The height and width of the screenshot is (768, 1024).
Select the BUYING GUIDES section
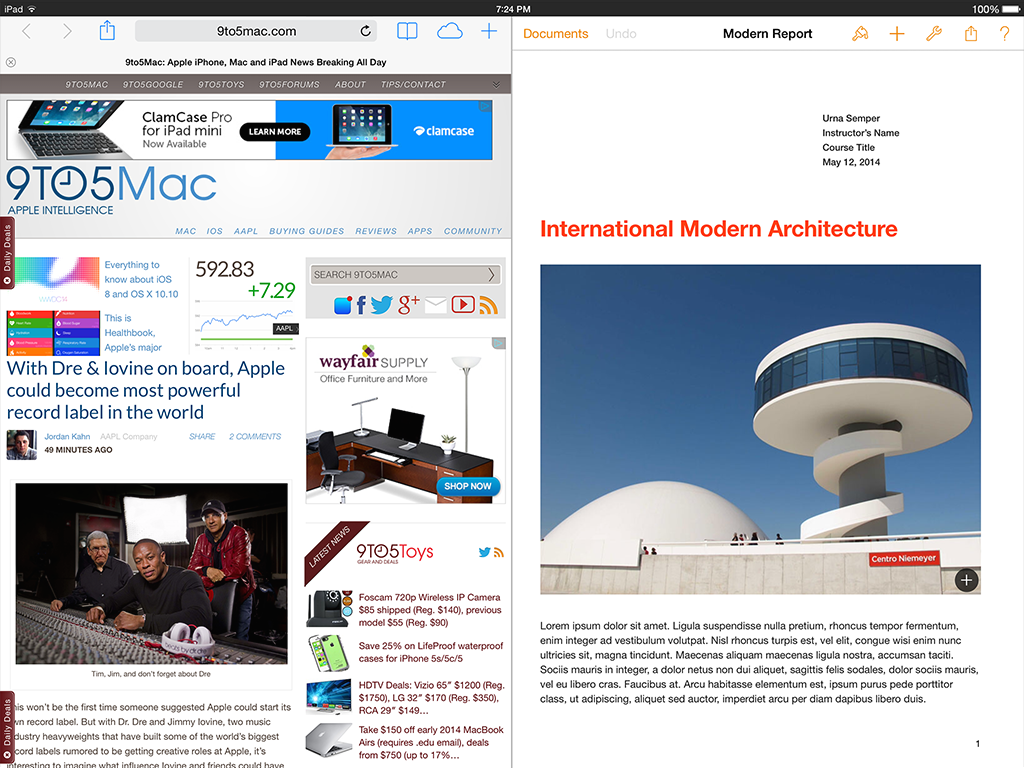tap(307, 231)
